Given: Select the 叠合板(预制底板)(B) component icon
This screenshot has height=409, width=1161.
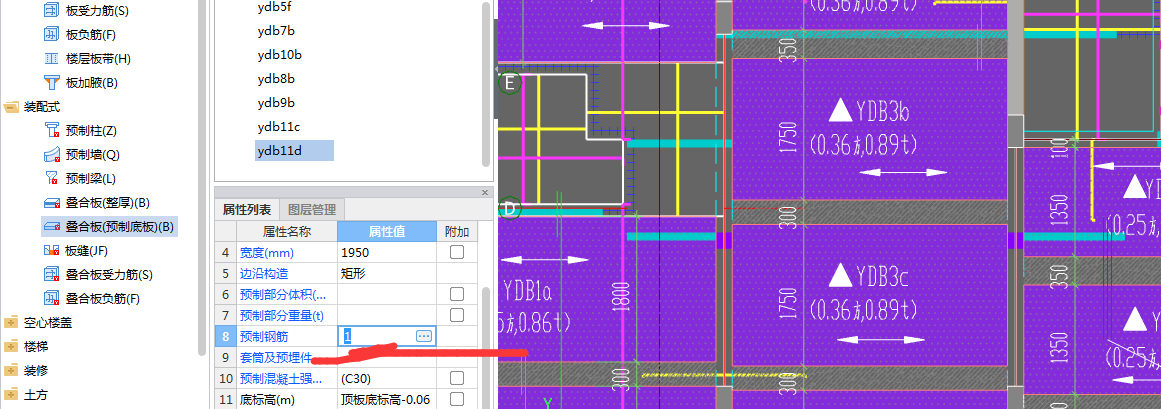Looking at the screenshot, I should (51, 226).
